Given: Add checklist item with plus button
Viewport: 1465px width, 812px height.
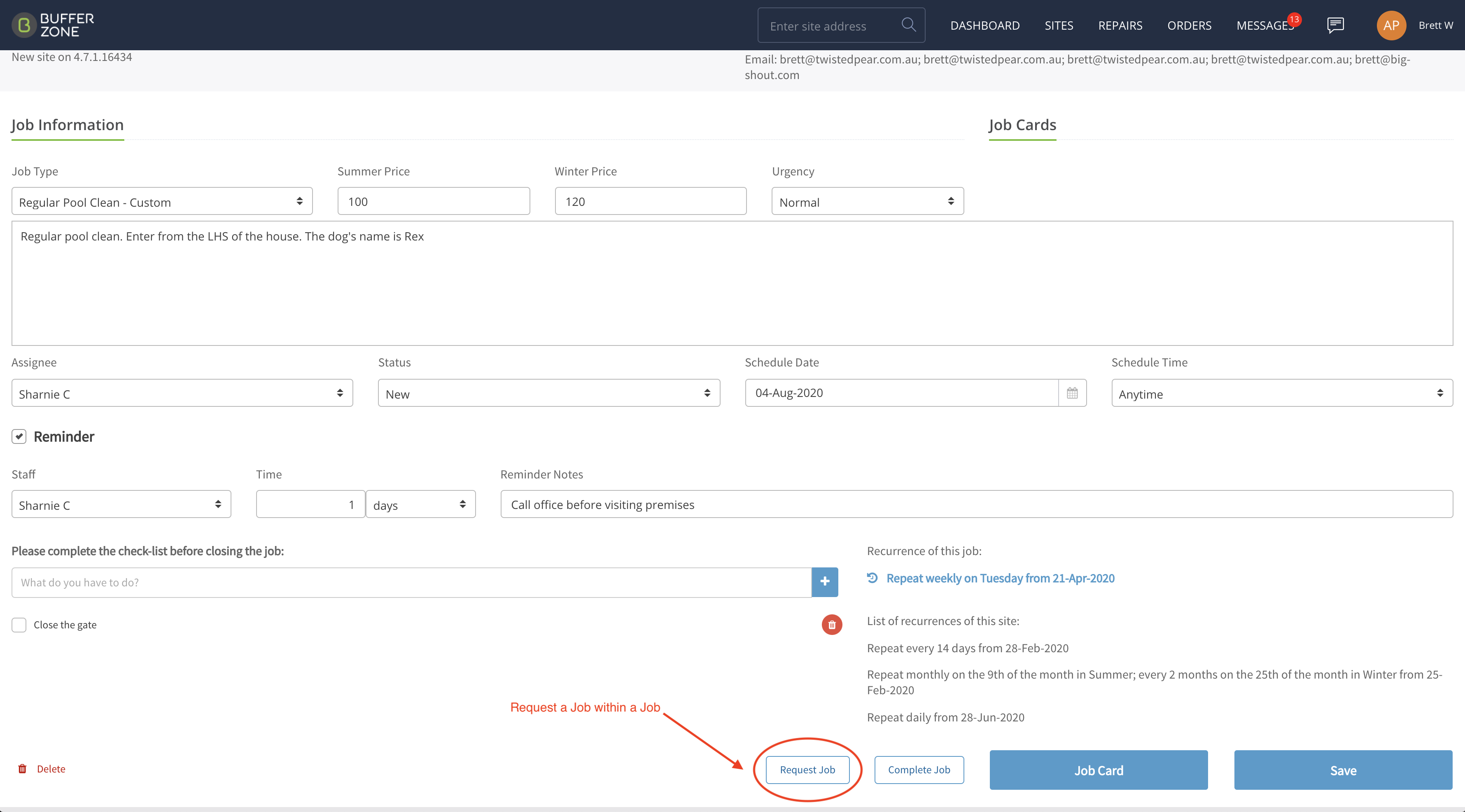Looking at the screenshot, I should click(x=825, y=582).
